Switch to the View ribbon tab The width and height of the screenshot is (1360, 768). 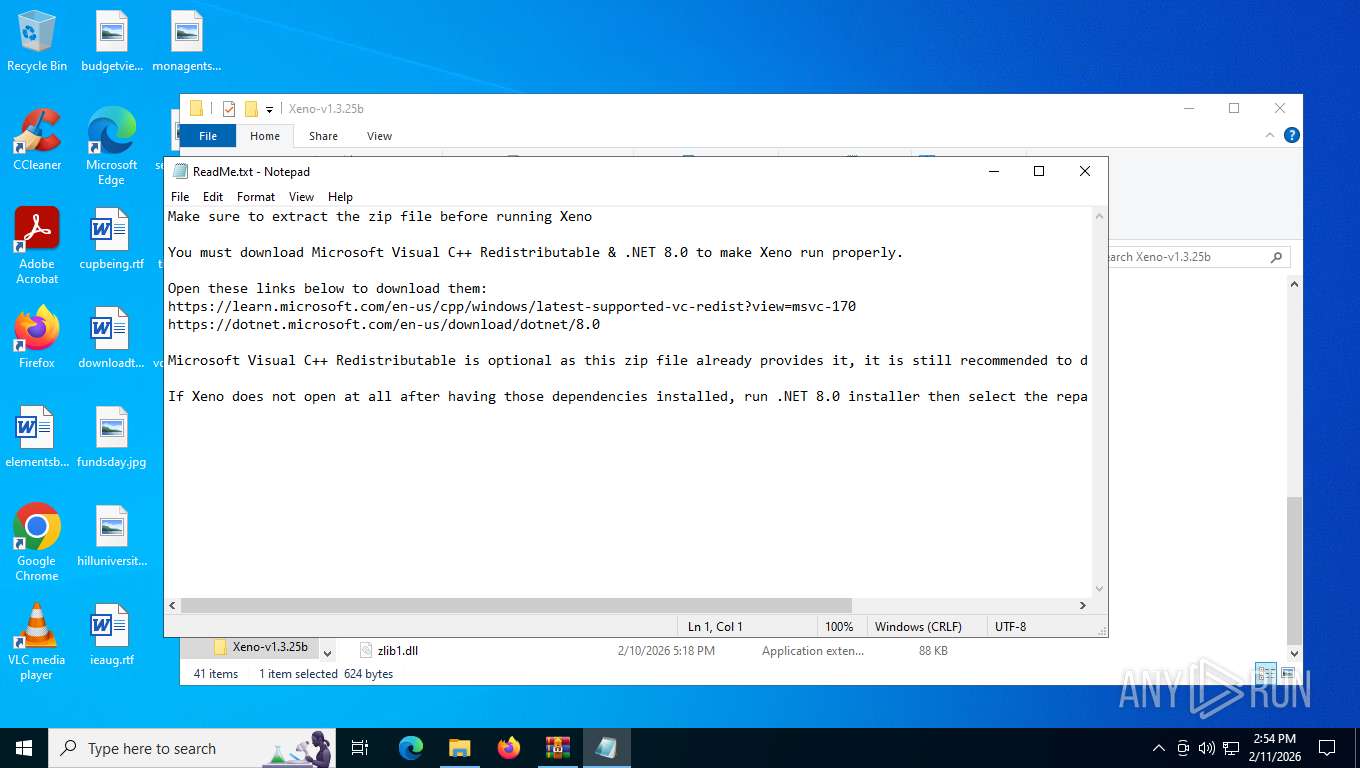click(379, 136)
